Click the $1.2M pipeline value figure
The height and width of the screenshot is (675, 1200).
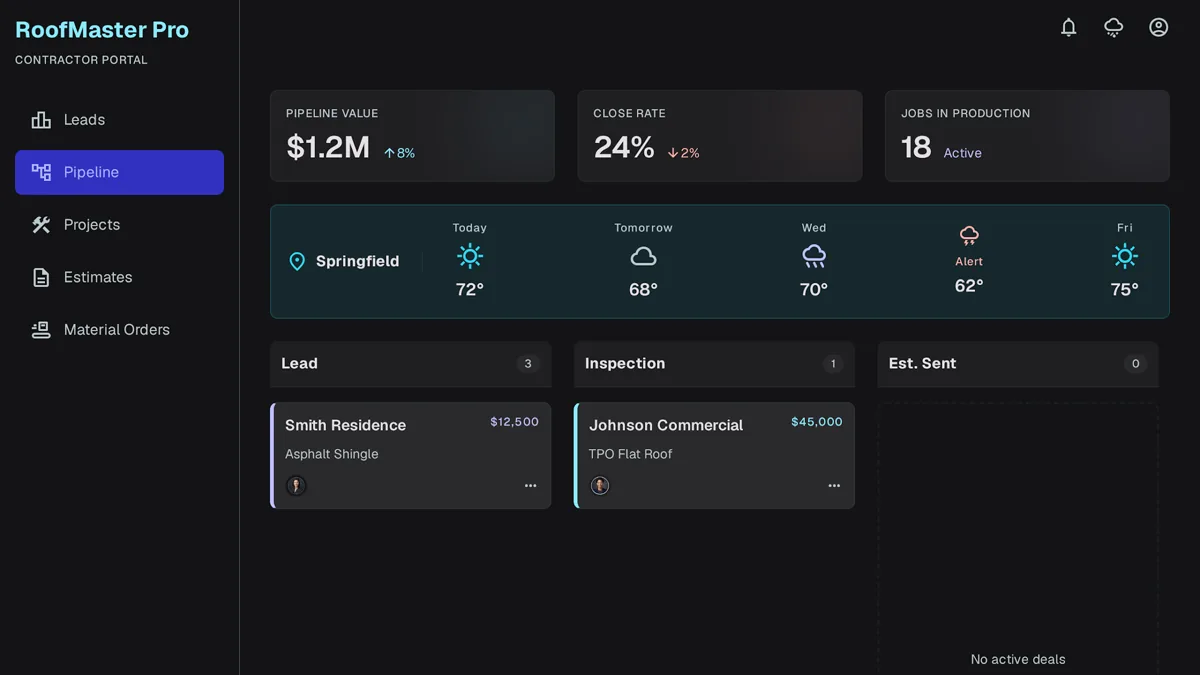(x=328, y=147)
